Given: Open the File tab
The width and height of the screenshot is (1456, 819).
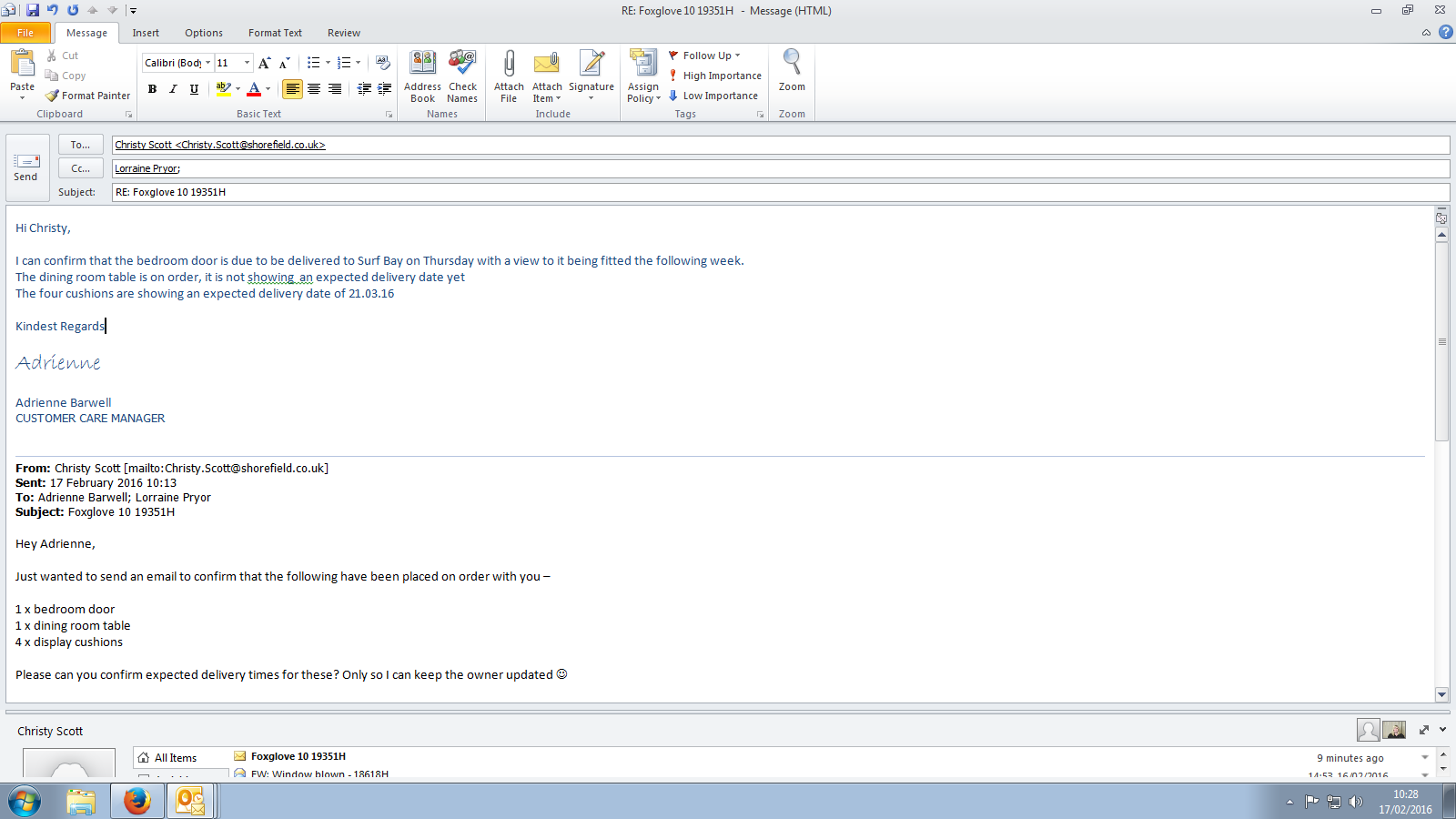Looking at the screenshot, I should [25, 33].
